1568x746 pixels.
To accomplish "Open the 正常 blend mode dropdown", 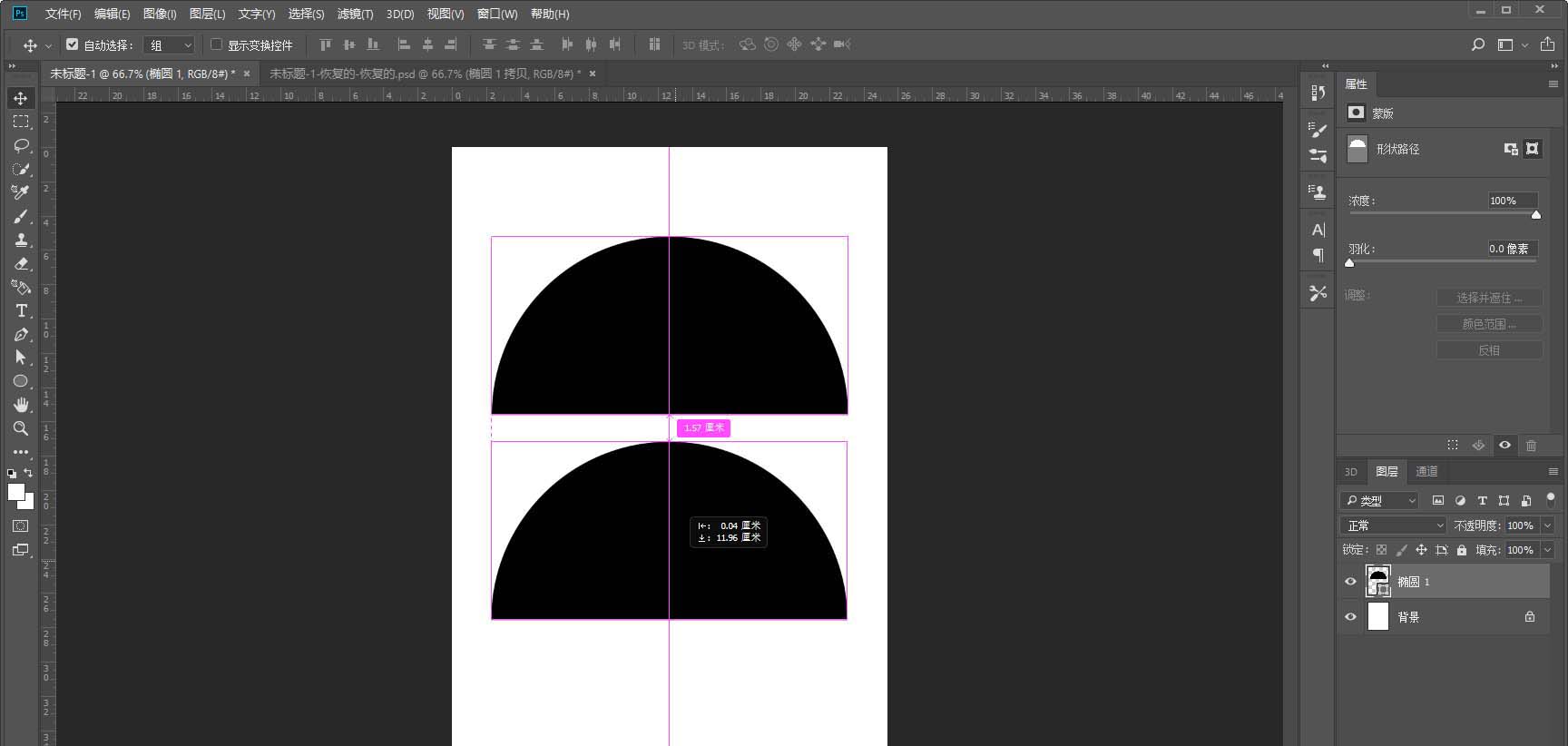I will [x=1394, y=525].
